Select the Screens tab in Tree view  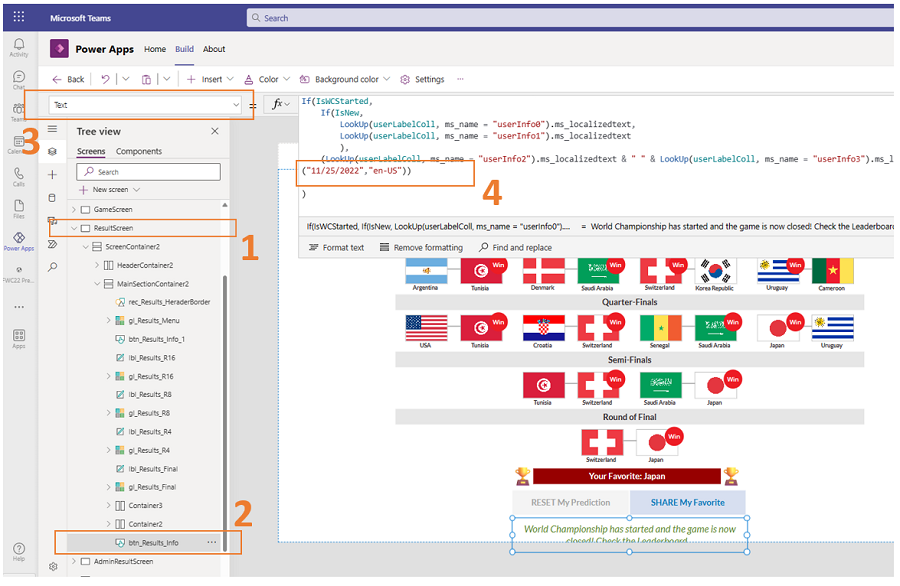click(91, 151)
